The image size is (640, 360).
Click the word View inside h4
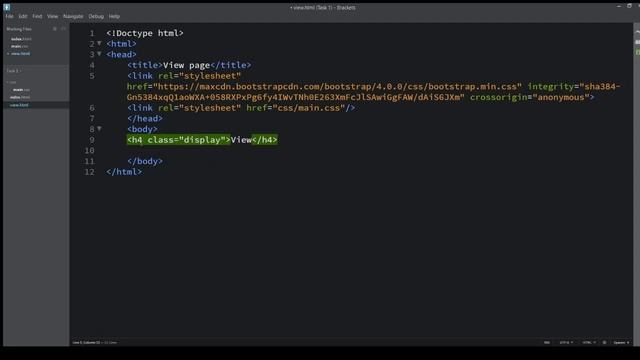click(x=241, y=140)
